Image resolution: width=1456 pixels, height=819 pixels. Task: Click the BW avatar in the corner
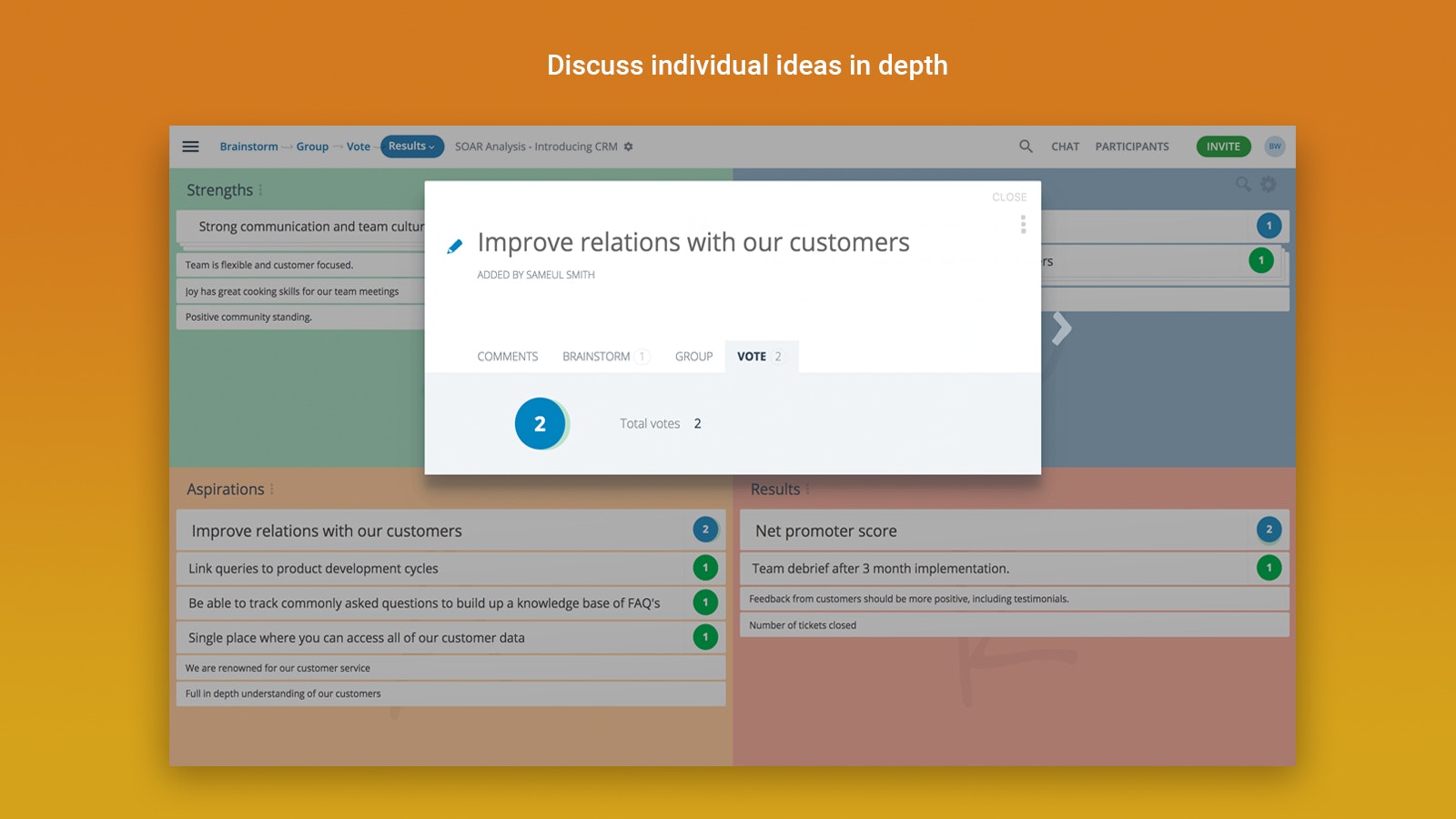pos(1275,147)
